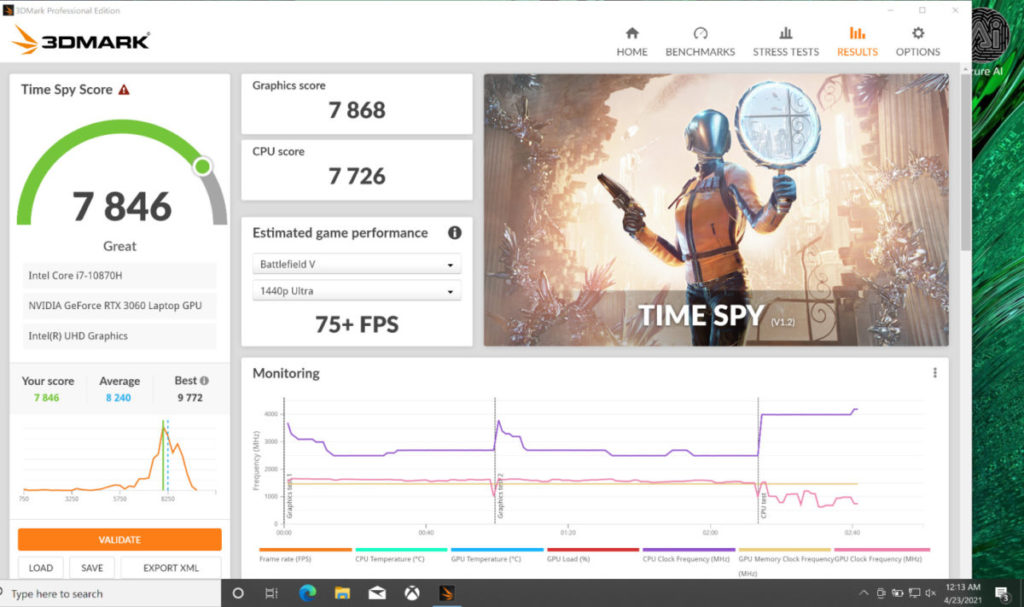1024x607 pixels.
Task: Open the 1440p Ultra resolution dropdown
Action: 357,291
